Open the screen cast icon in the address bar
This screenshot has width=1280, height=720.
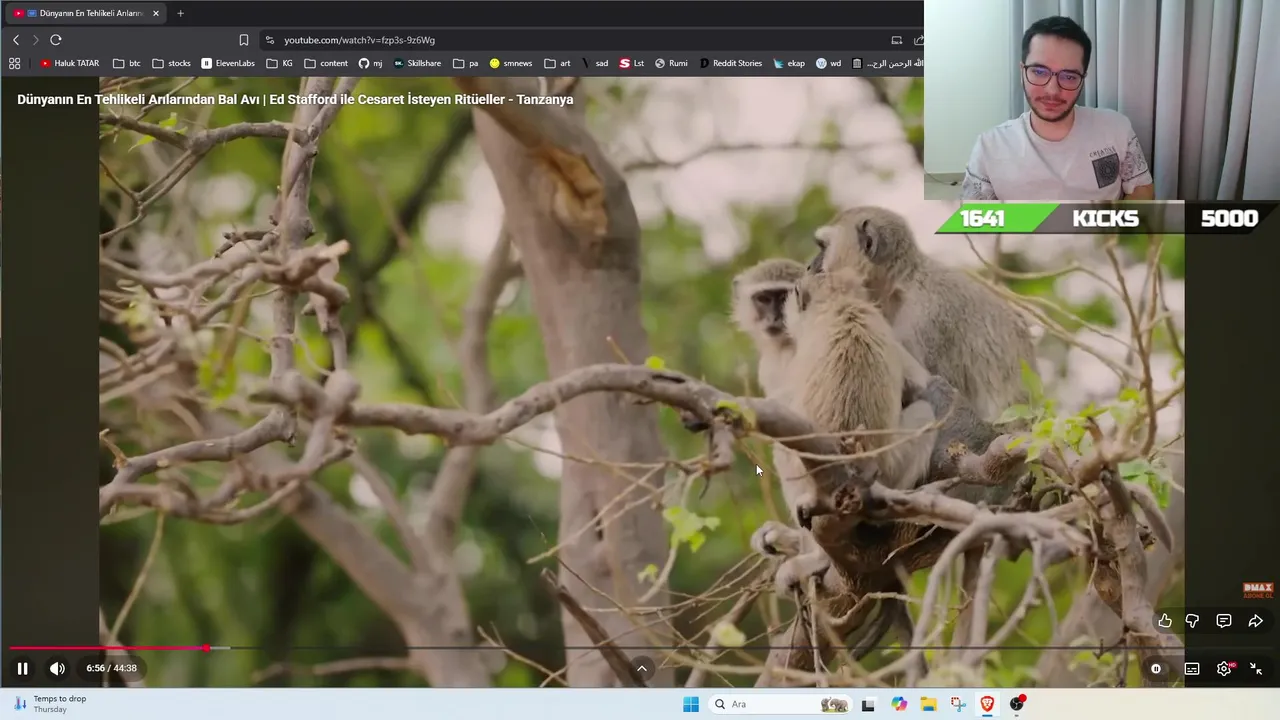pos(897,40)
